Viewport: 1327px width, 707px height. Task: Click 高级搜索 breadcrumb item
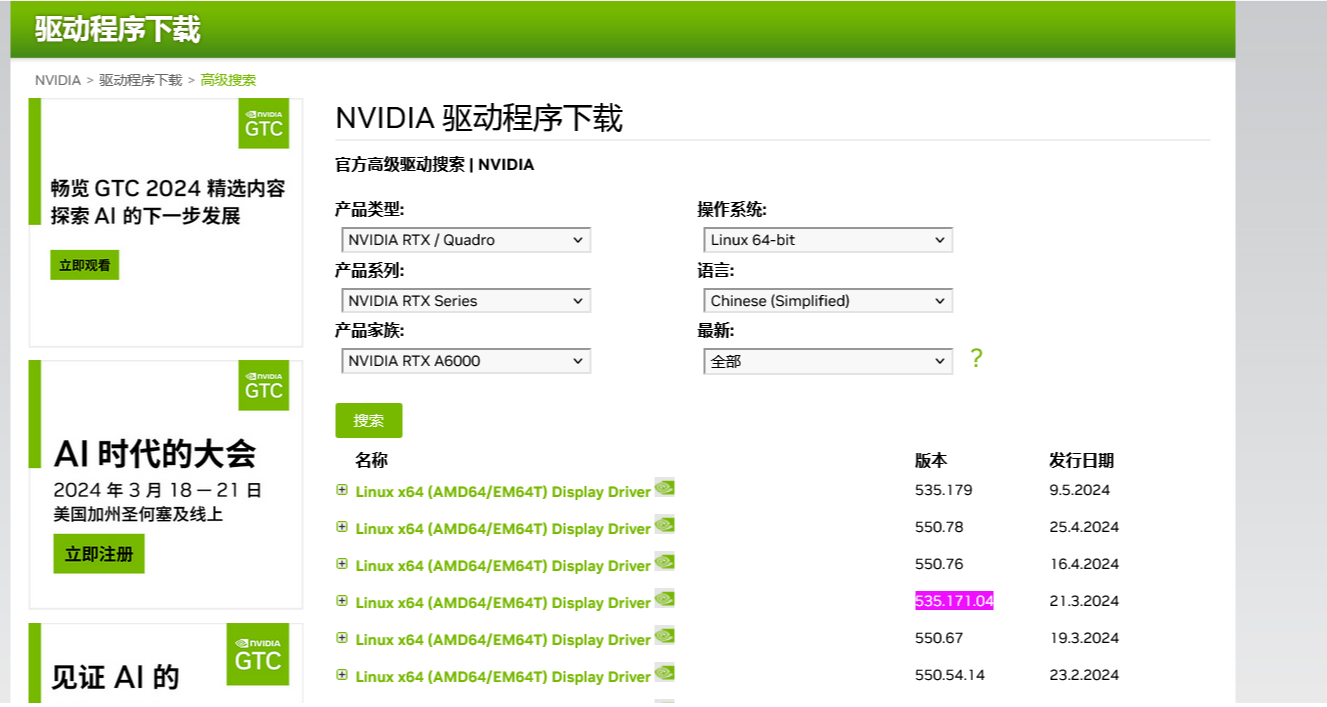point(228,80)
